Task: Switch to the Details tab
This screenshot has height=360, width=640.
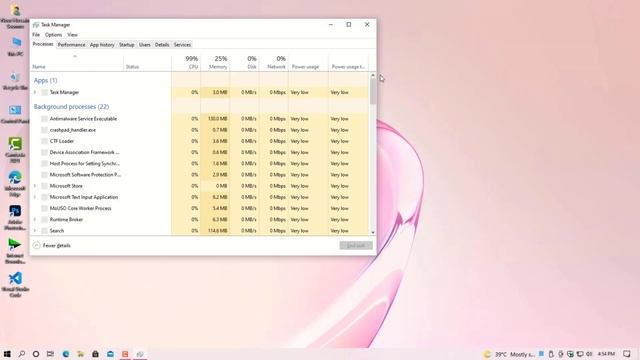Action: 162,44
